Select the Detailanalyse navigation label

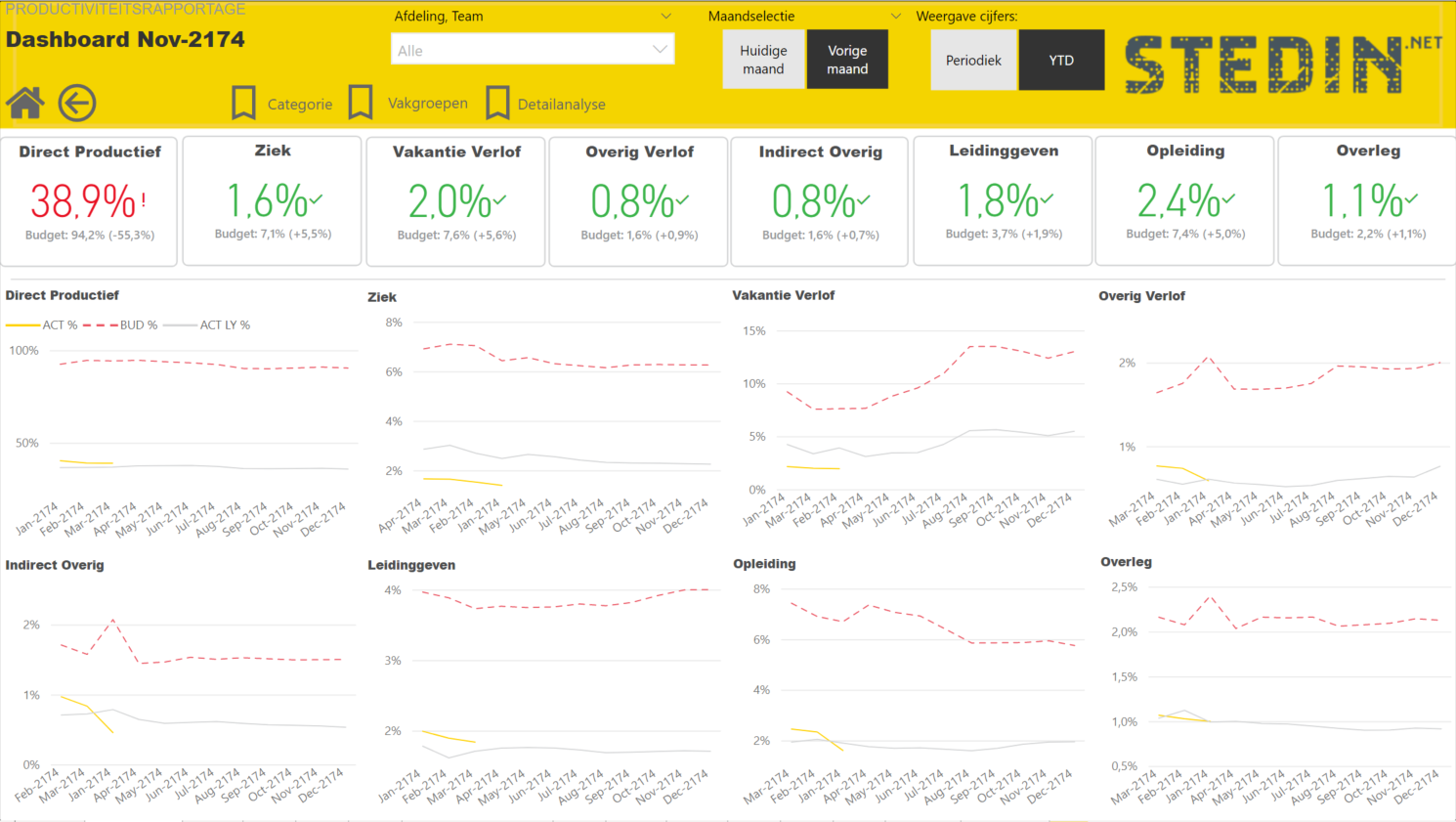[562, 105]
